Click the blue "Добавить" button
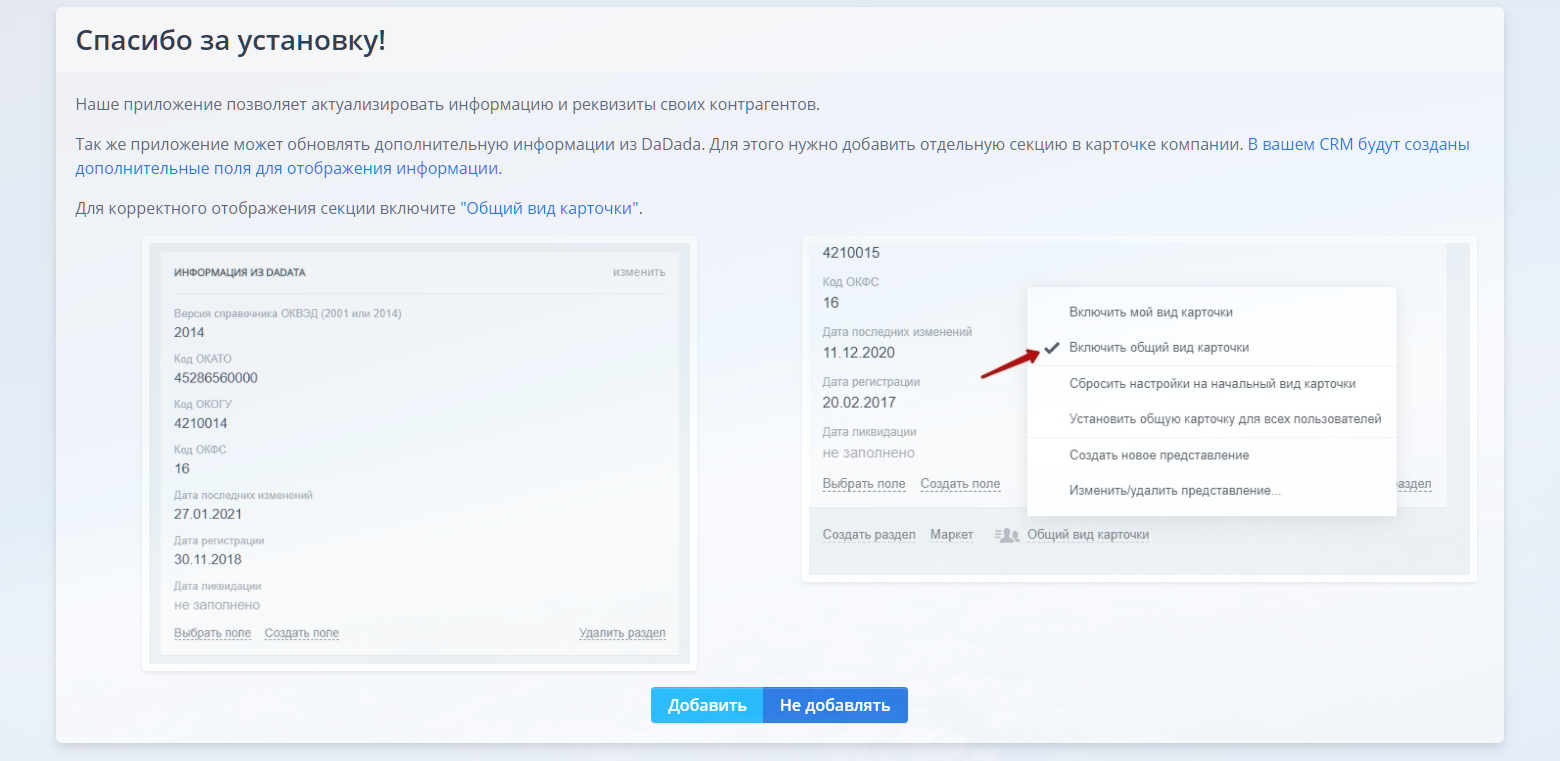This screenshot has height=761, width=1560. (x=707, y=705)
